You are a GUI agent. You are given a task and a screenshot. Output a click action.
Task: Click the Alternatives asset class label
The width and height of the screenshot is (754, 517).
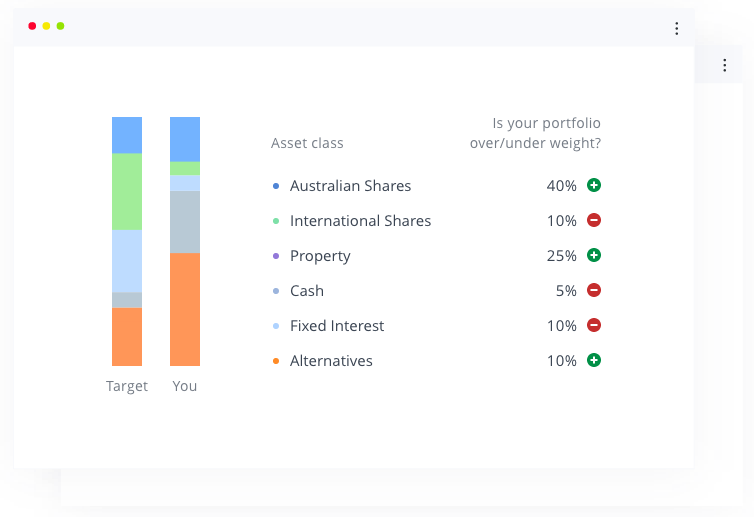(331, 361)
